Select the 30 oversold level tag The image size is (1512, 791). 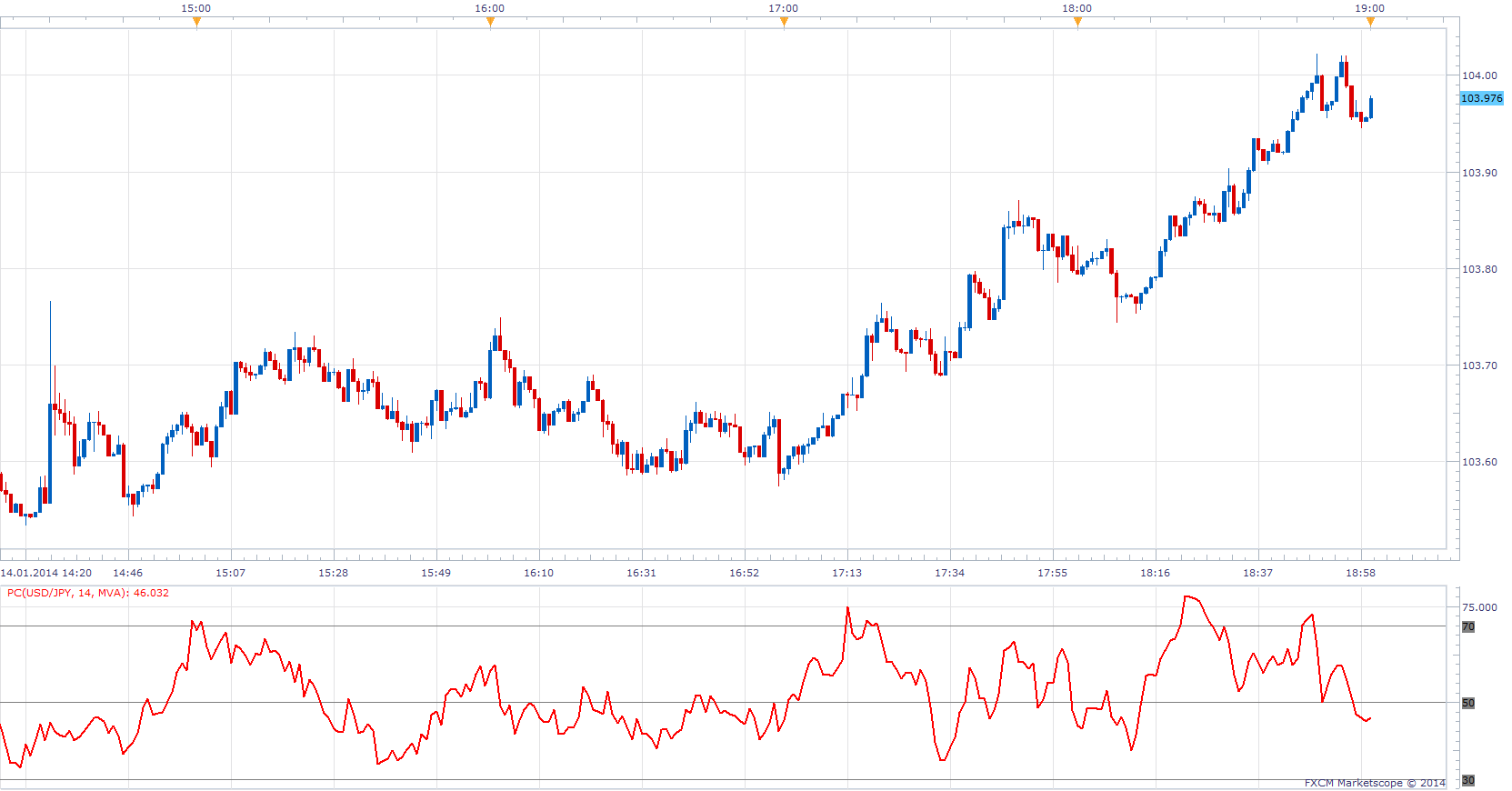click(1467, 780)
